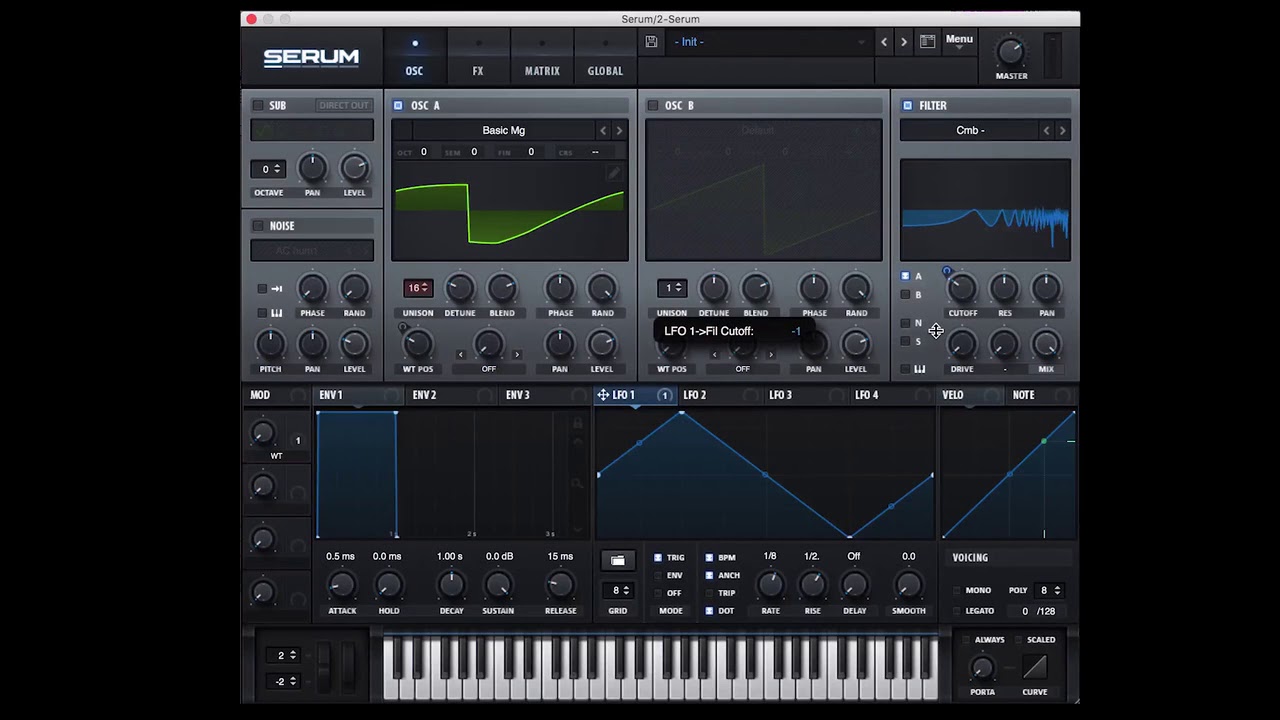Click the OSC A WT POS knob
This screenshot has width=1280, height=720.
418,345
